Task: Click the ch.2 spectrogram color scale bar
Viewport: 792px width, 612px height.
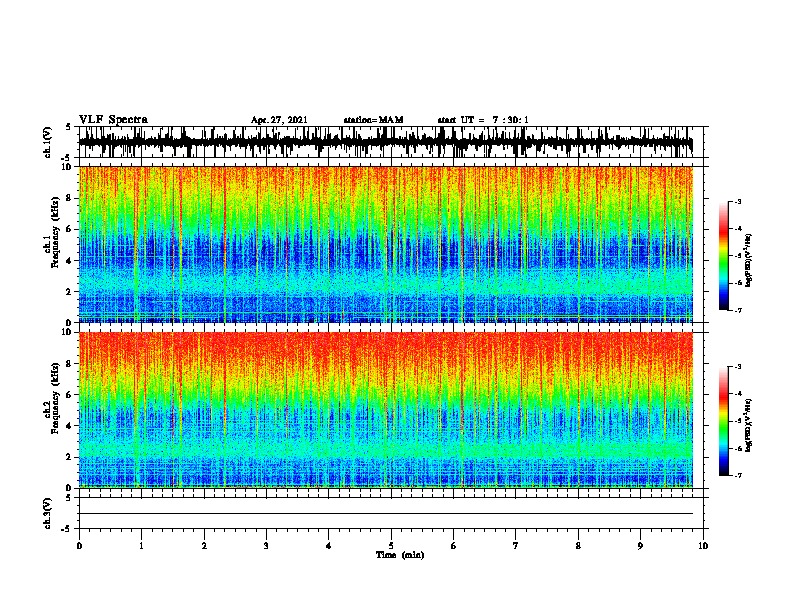Action: tap(723, 421)
